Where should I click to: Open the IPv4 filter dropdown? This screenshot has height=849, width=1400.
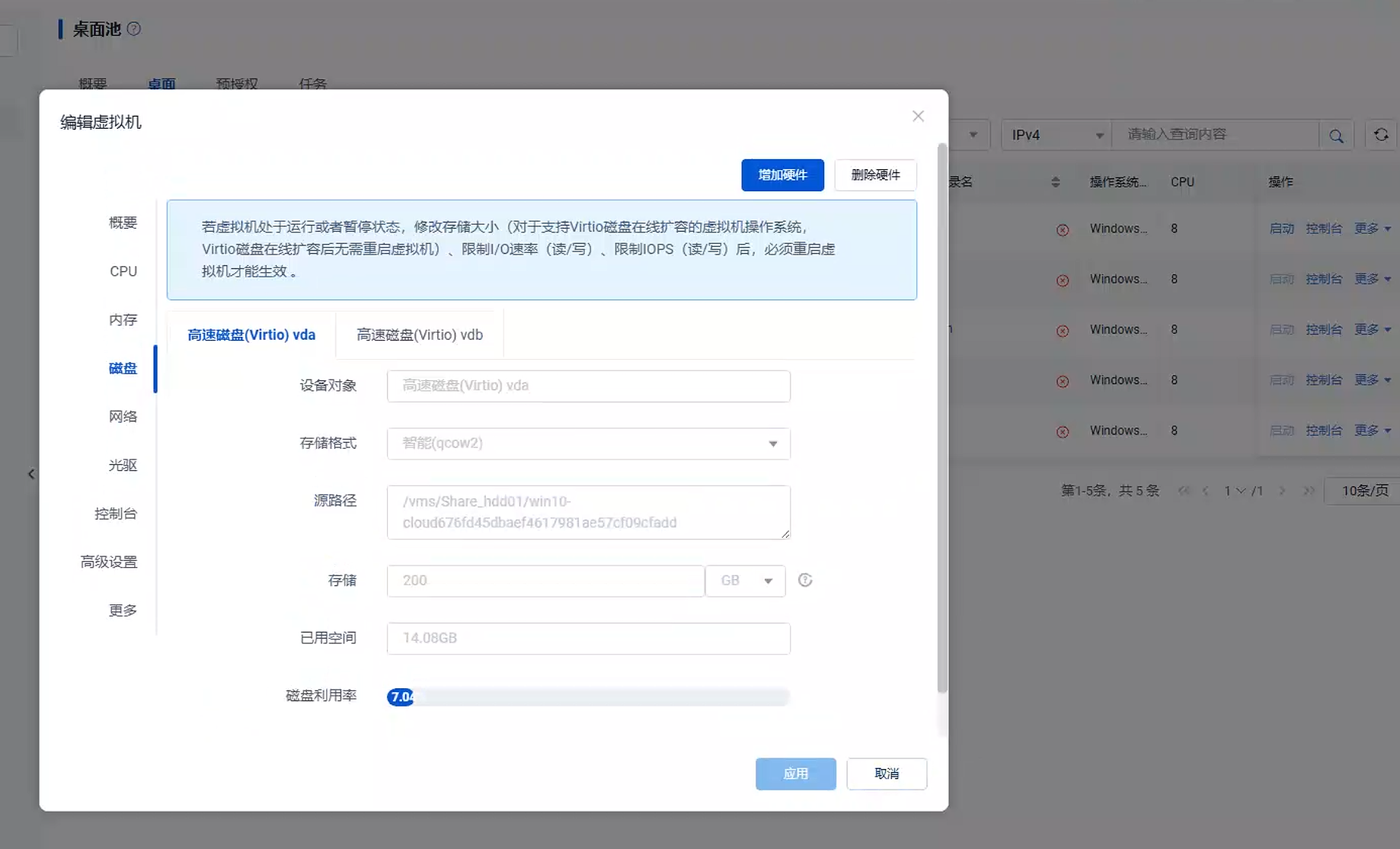(x=1056, y=135)
